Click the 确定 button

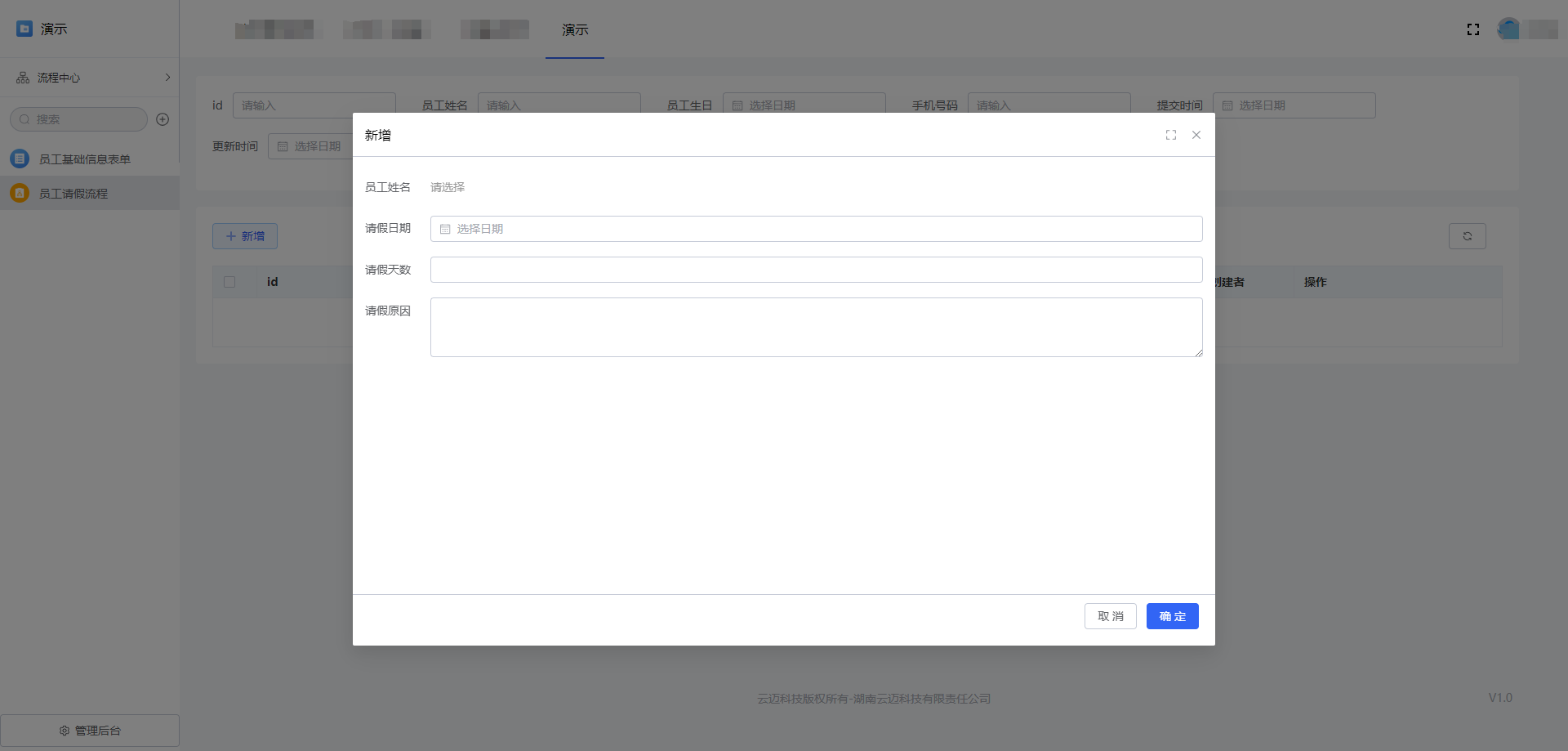(1172, 616)
